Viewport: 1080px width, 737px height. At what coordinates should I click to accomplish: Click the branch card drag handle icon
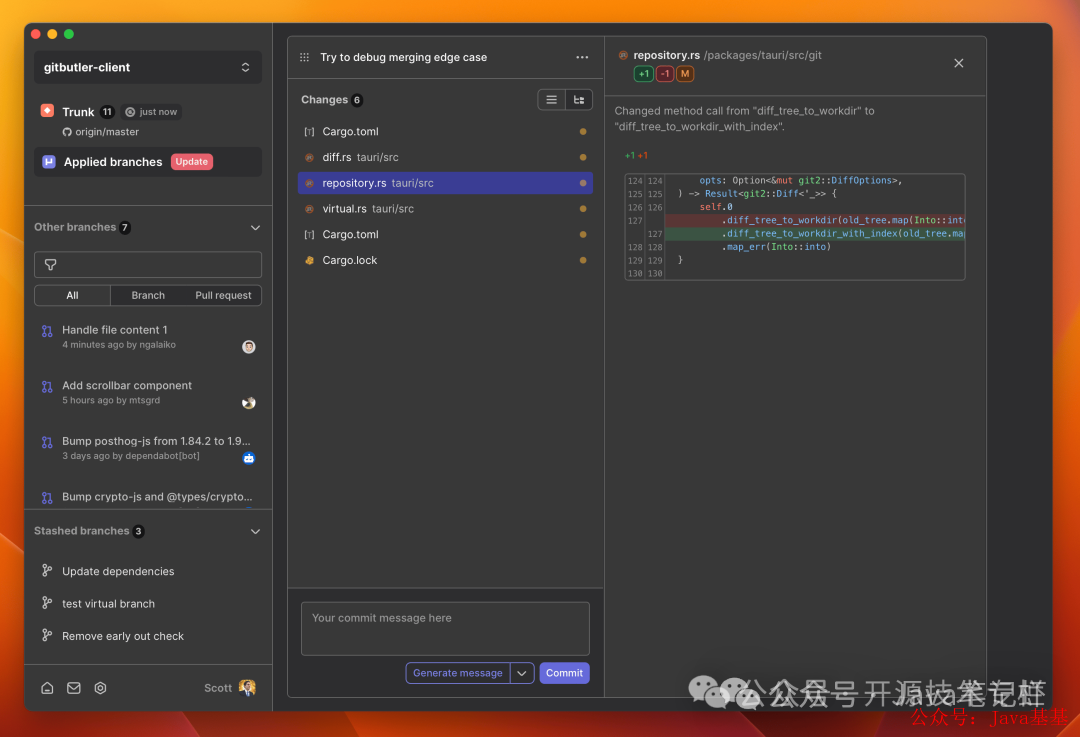(304, 57)
